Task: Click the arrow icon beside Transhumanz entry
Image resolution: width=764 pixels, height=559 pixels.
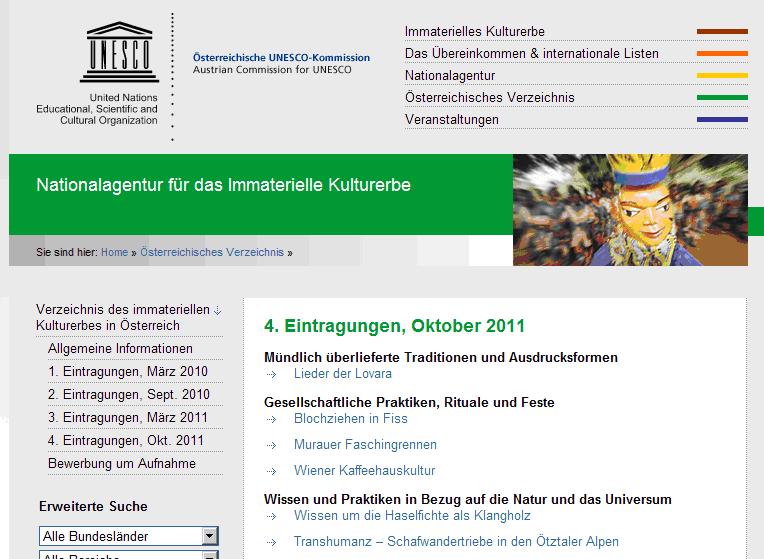Action: pyautogui.click(x=271, y=542)
